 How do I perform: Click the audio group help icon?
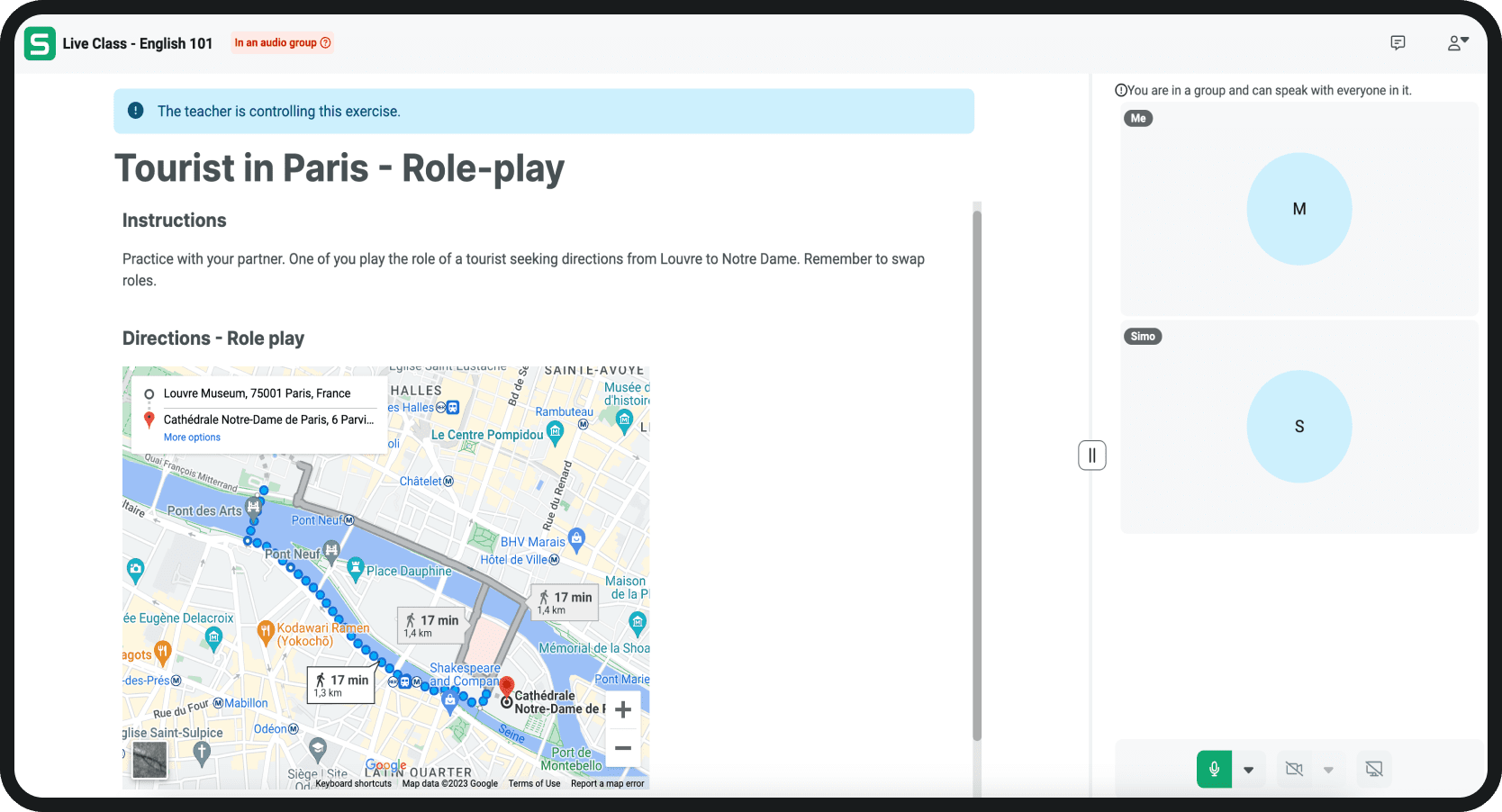coord(326,43)
